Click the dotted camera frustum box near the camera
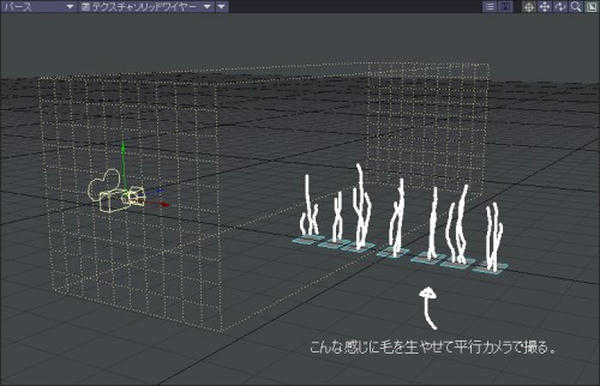600x386 pixels. coord(132,203)
